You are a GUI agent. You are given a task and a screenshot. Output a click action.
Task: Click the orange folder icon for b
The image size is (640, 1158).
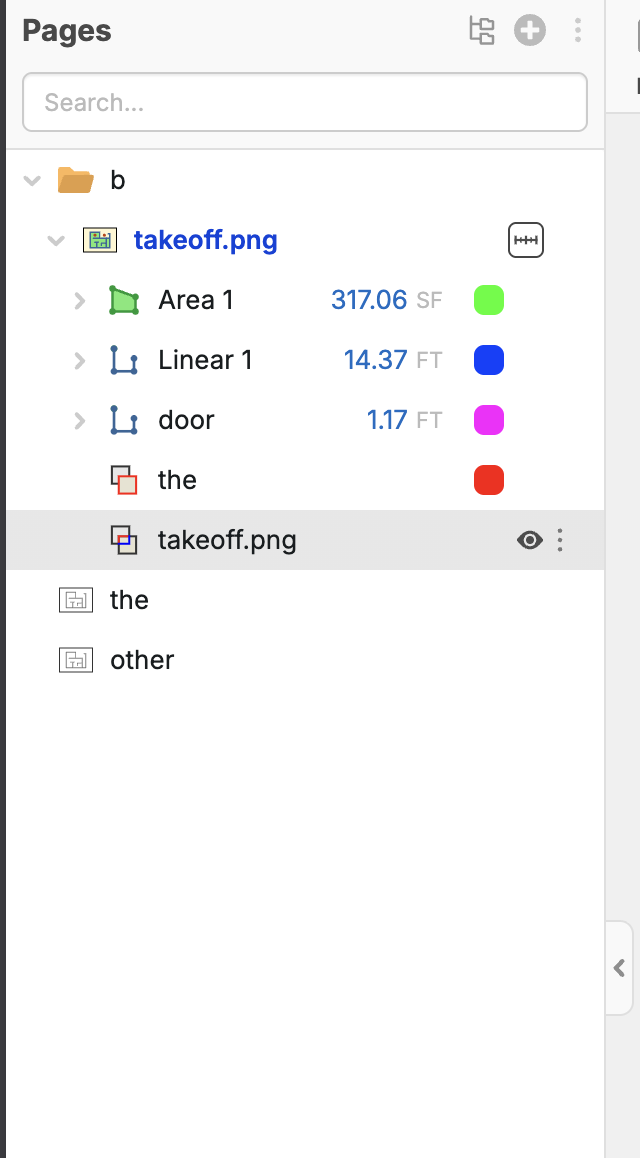coord(75,180)
